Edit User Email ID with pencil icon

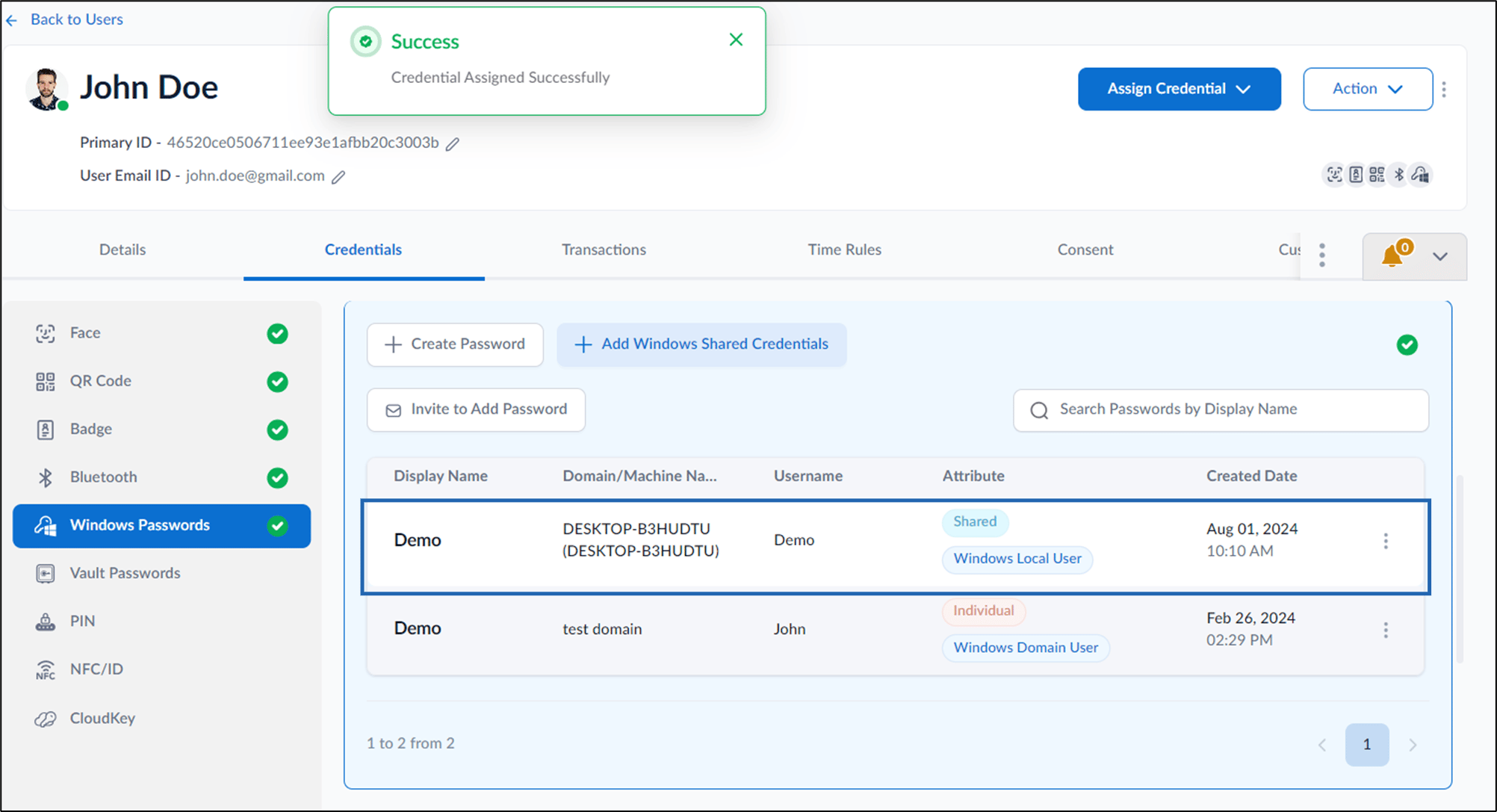(x=338, y=177)
